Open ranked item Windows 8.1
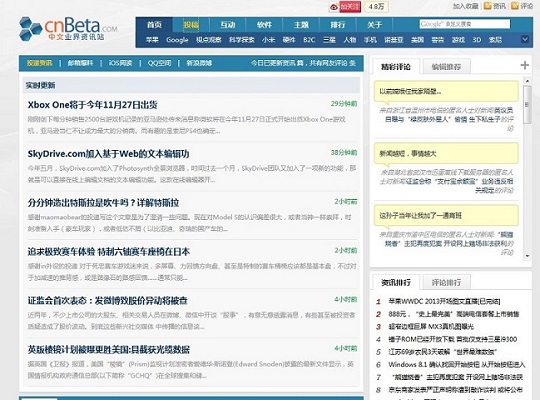 click(457, 364)
